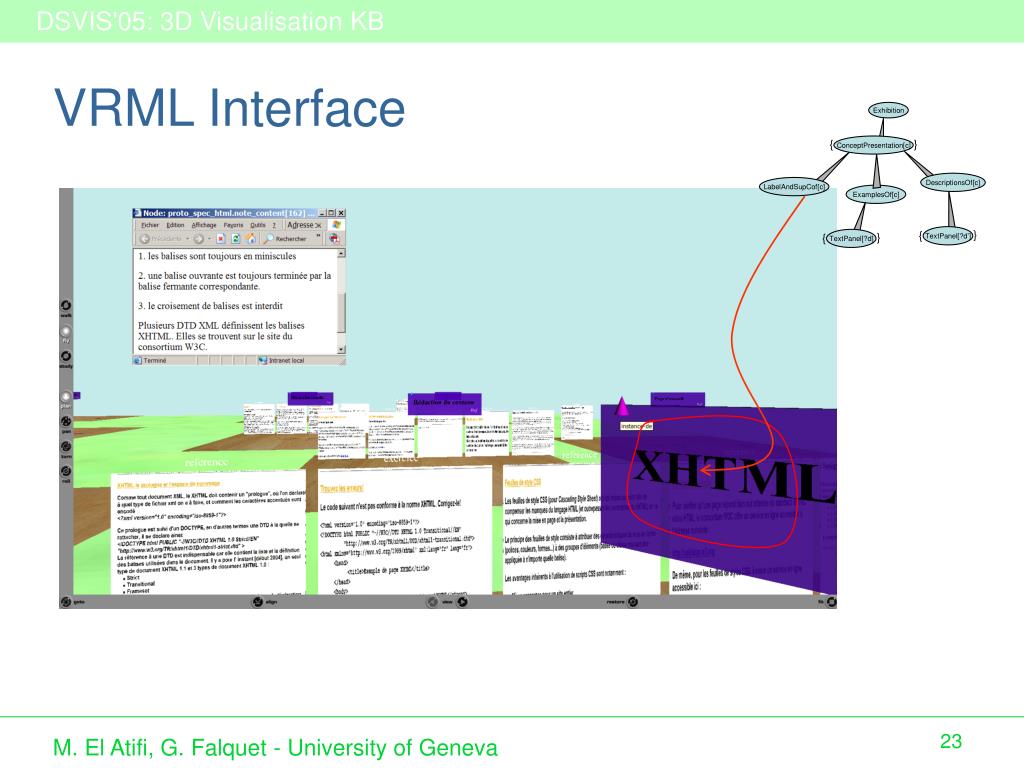
Task: Select the fly navigation mode
Action: pyautogui.click(x=66, y=331)
